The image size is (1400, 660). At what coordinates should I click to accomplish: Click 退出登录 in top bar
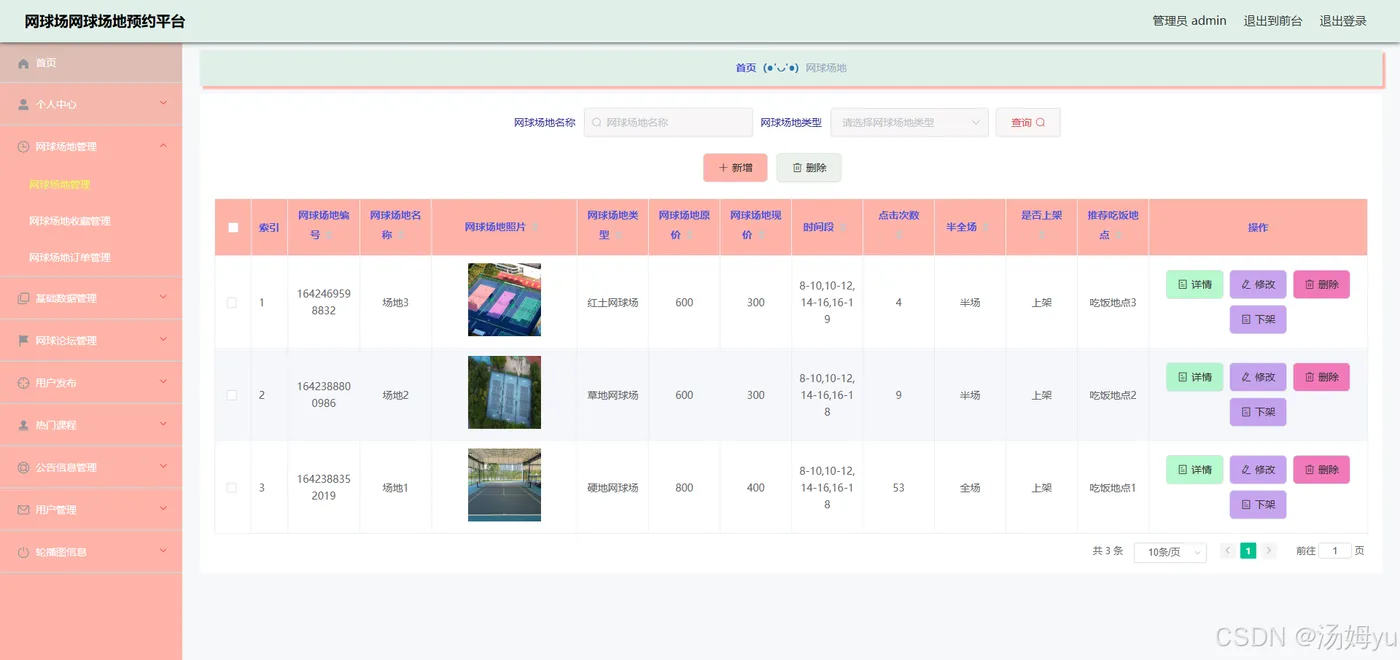[1343, 21]
